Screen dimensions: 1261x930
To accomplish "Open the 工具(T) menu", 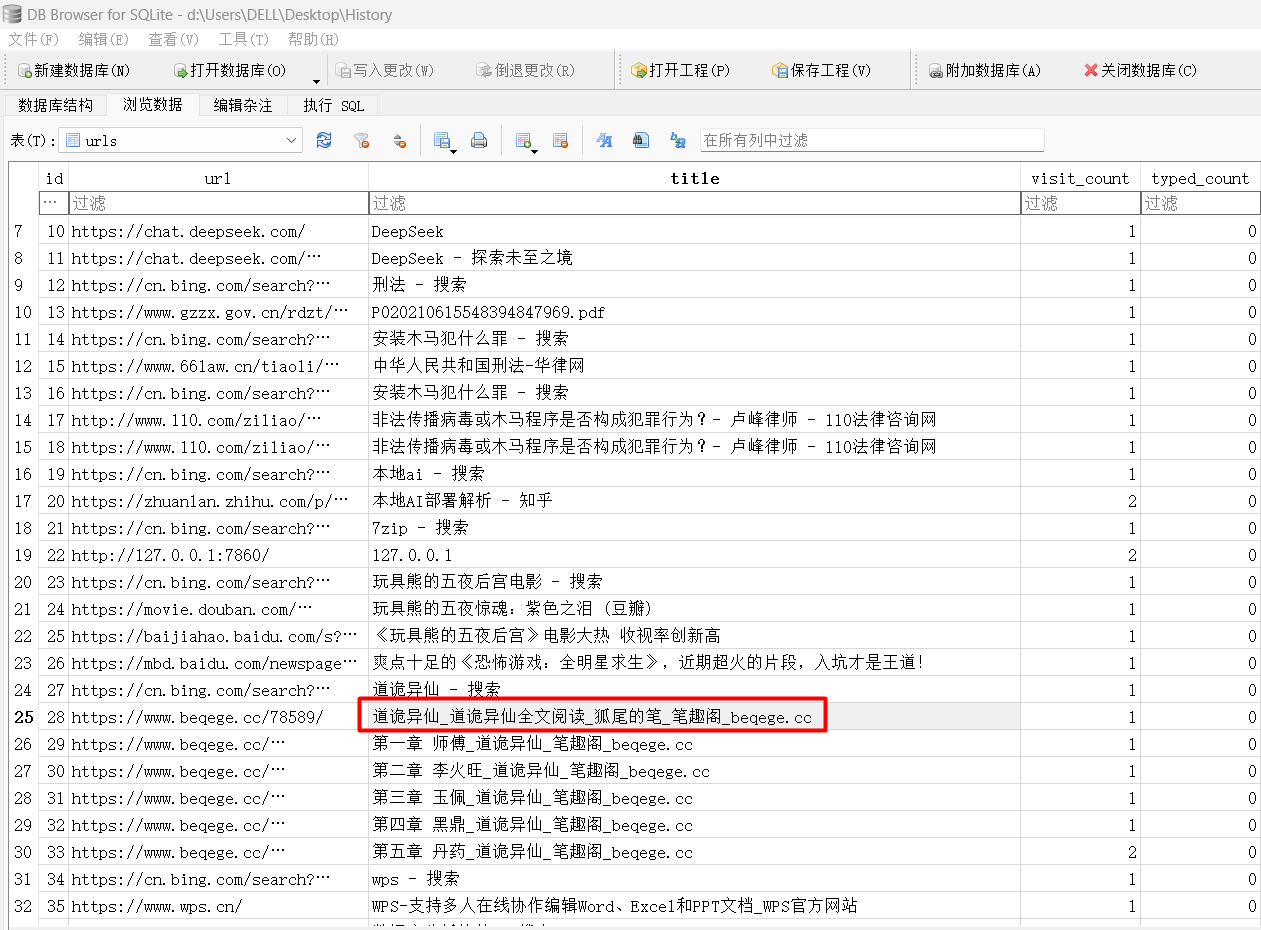I will point(243,39).
